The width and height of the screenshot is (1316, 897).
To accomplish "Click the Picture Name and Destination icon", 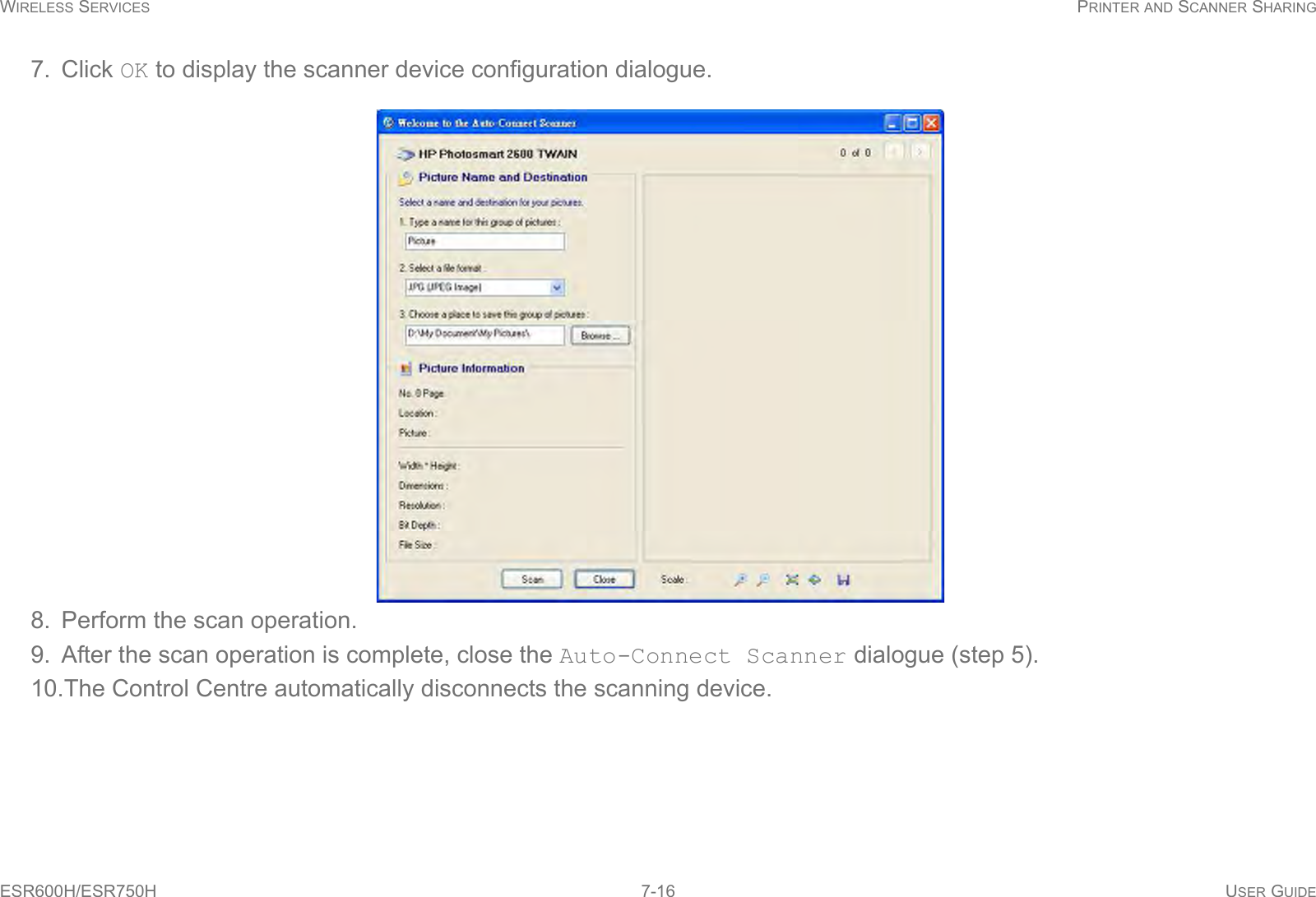I will 405,178.
